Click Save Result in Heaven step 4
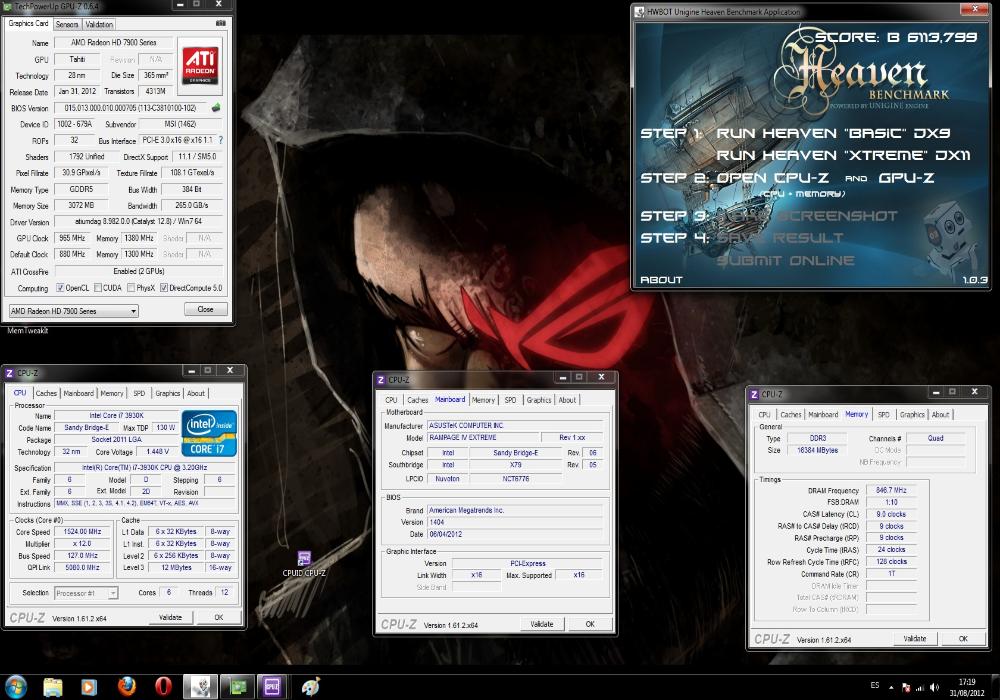 (780, 238)
